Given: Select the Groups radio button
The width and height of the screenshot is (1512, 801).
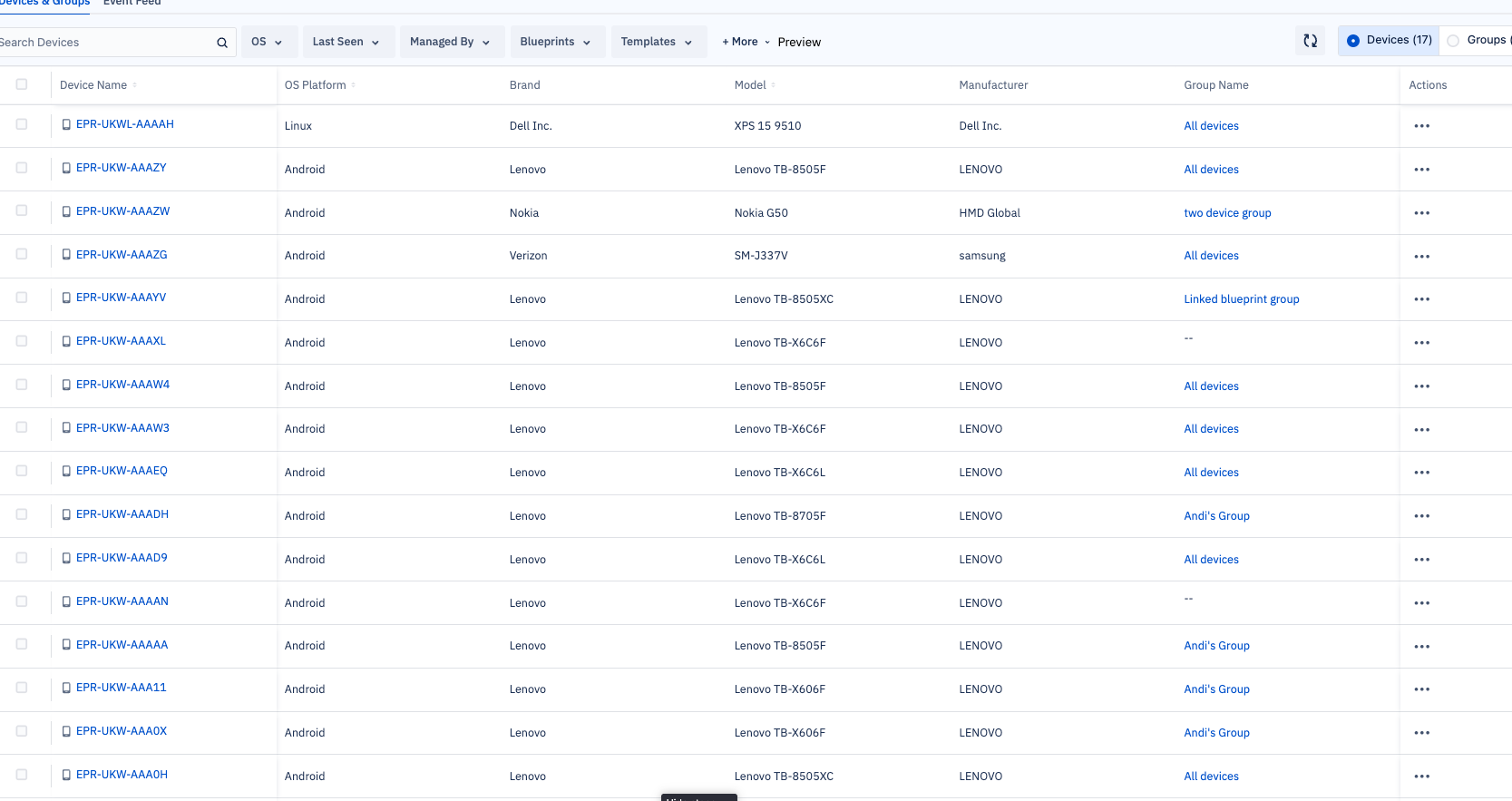Looking at the screenshot, I should 1453,41.
